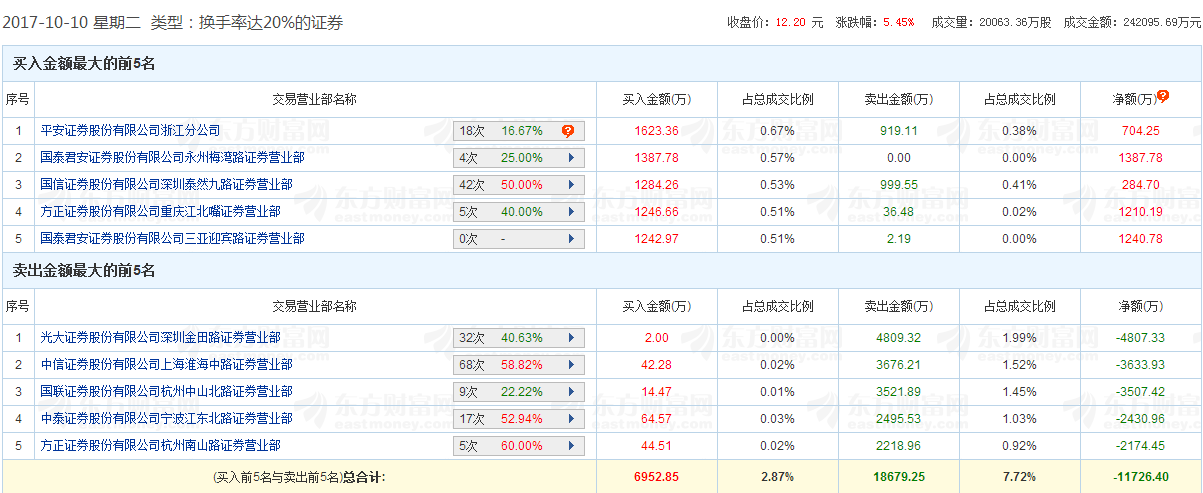This screenshot has width=1203, height=493.
Task: Open 中泰证券宁波江东北路证券营业部 link
Action: pos(166,418)
